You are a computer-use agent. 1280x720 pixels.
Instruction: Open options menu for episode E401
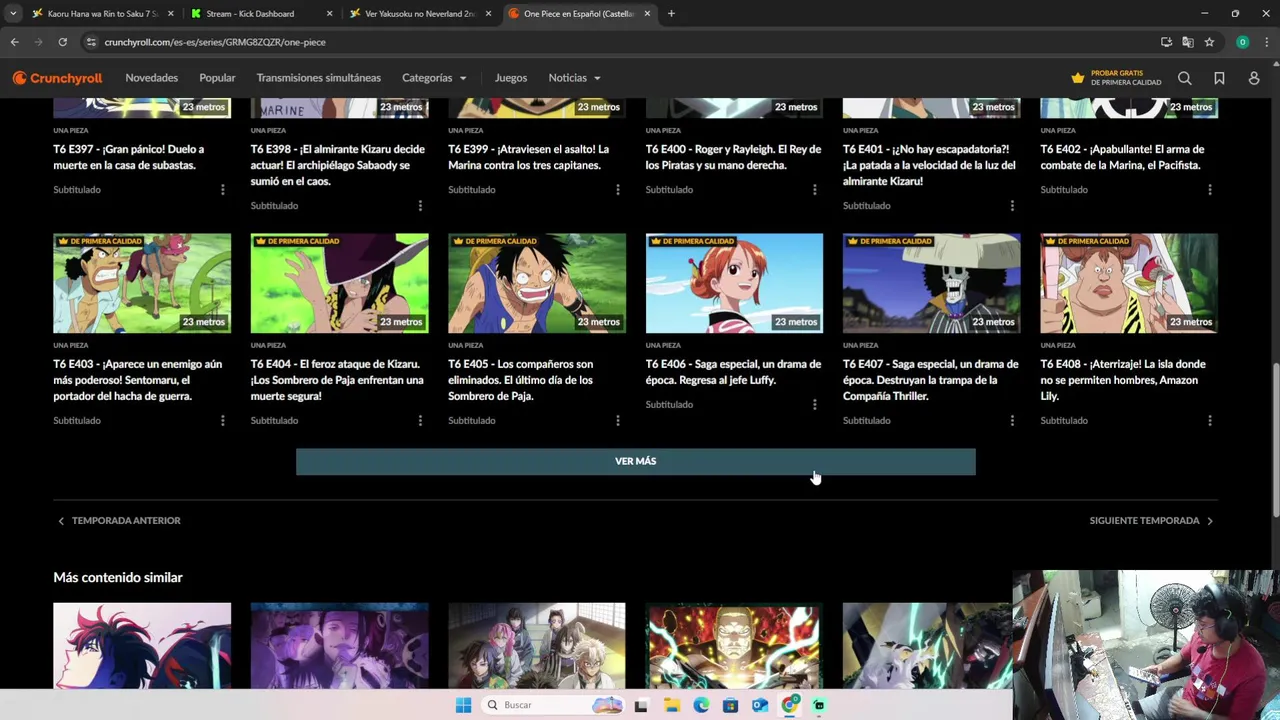point(1012,206)
